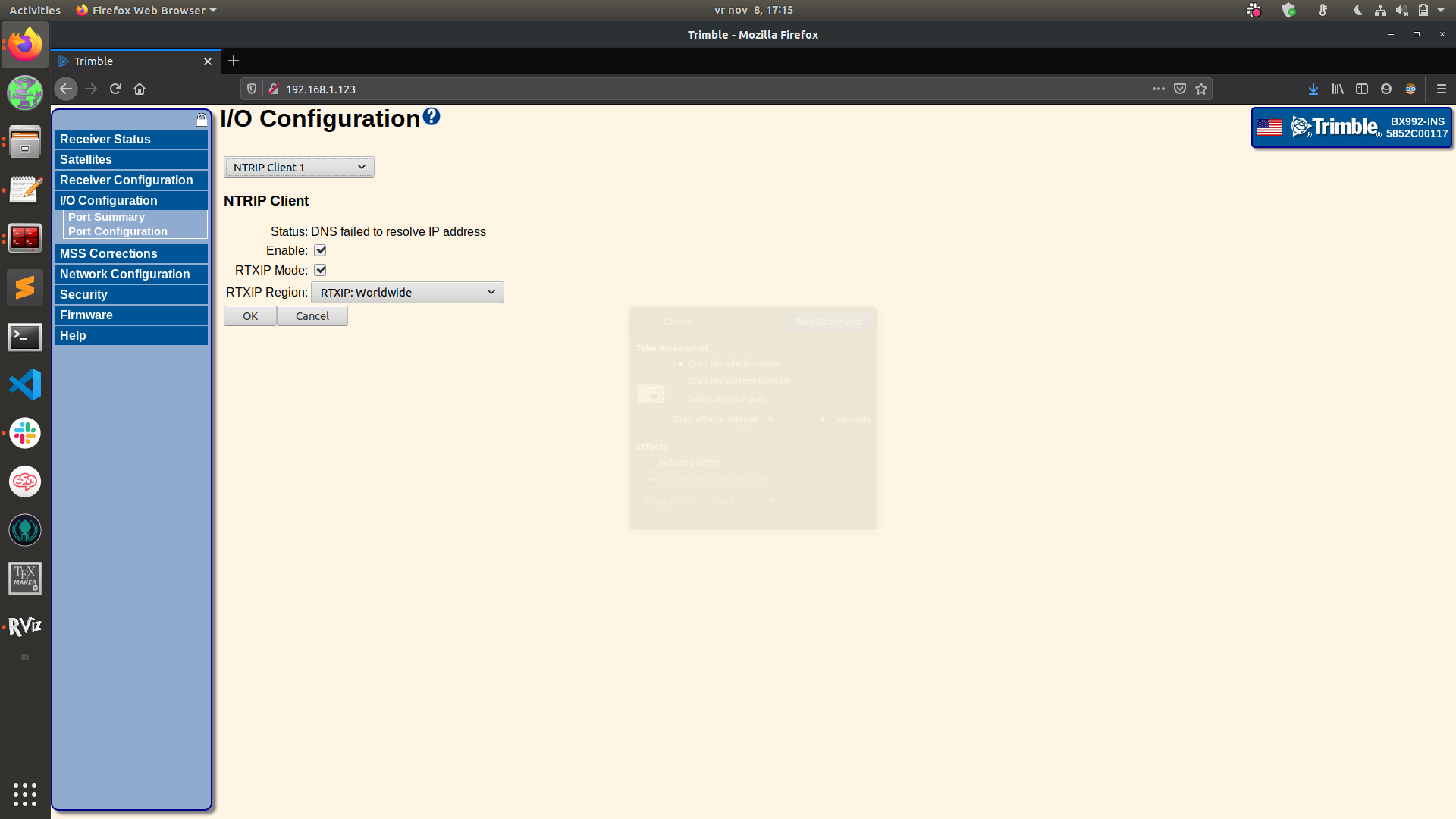Toggle the RTXIP Mode checkbox
This screenshot has width=1456, height=819.
tap(320, 269)
